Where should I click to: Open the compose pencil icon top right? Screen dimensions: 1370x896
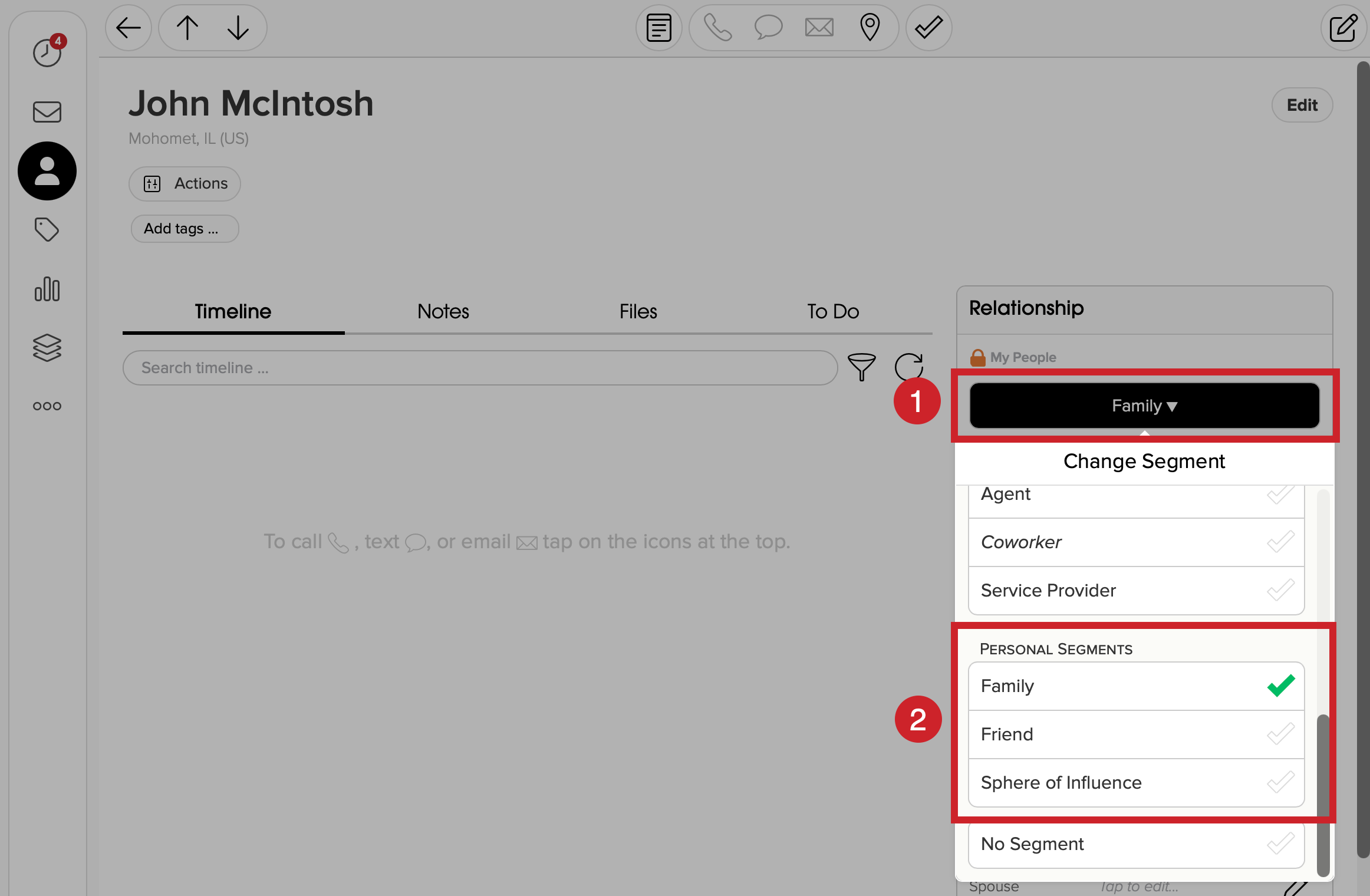point(1343,27)
